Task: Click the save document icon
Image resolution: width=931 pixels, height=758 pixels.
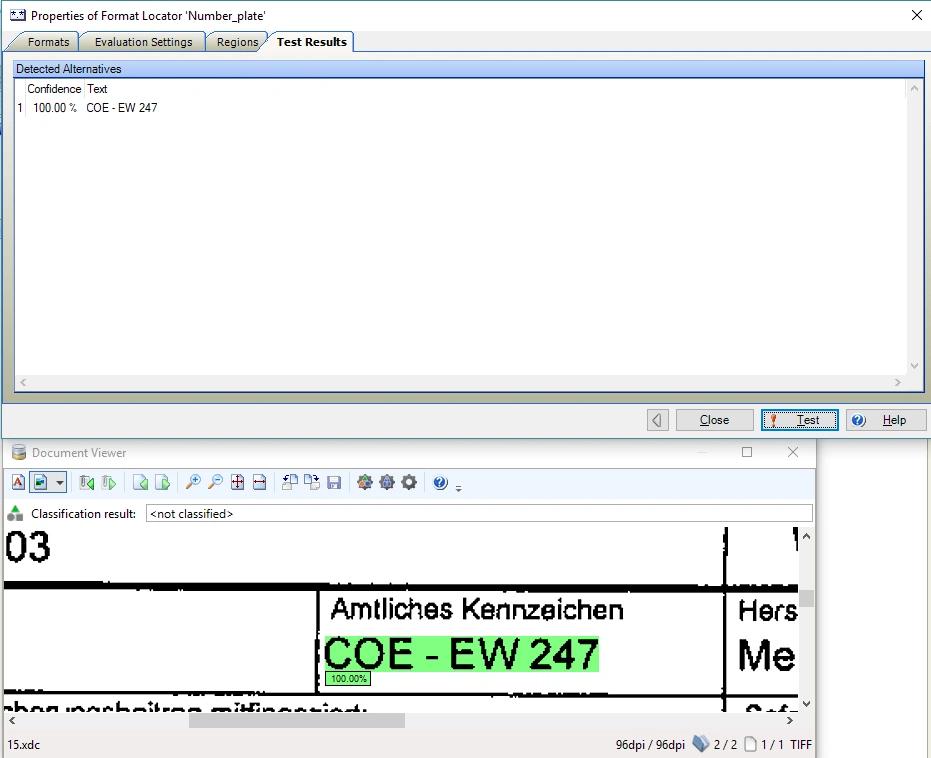Action: 334,483
